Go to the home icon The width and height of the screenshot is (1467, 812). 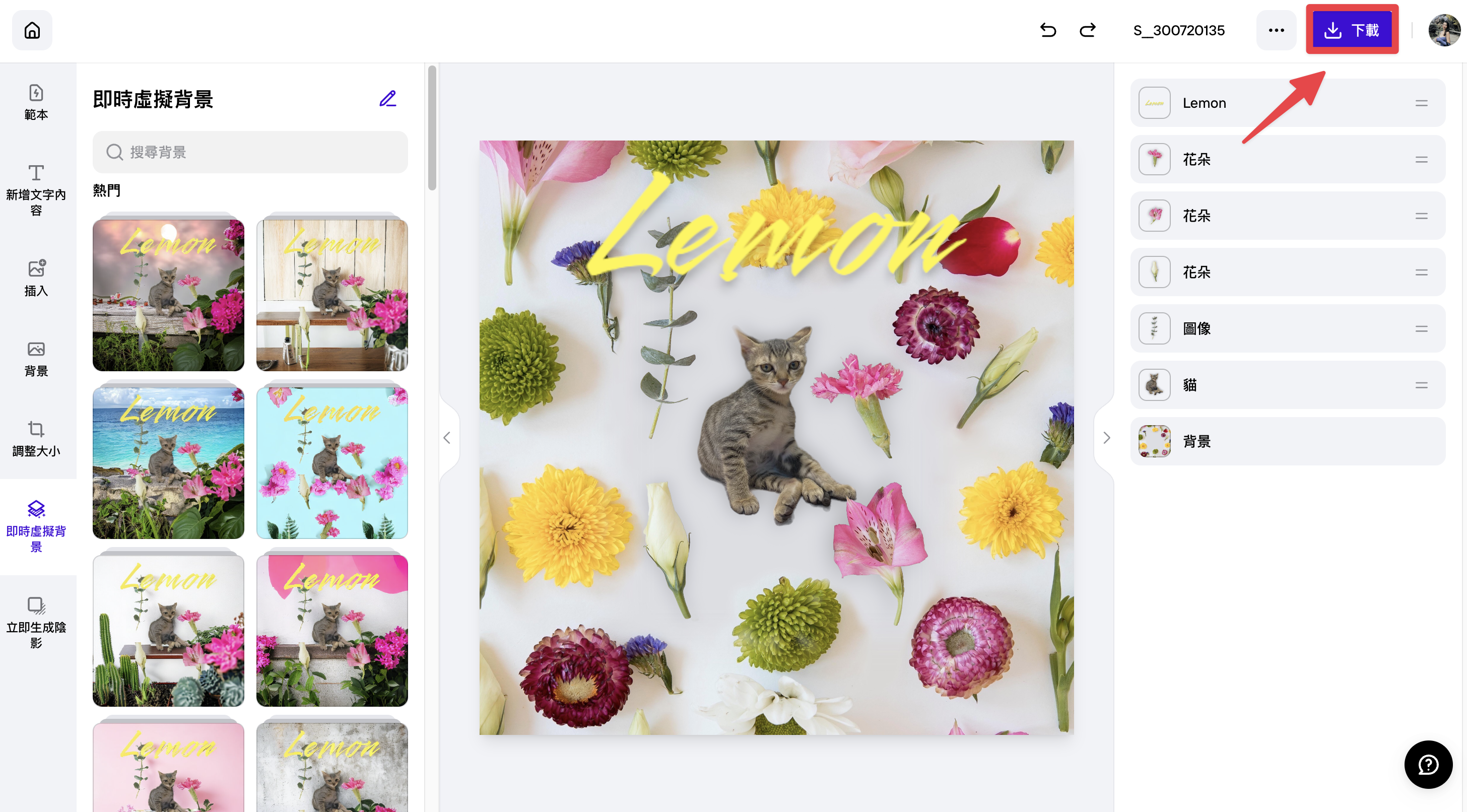coord(32,30)
